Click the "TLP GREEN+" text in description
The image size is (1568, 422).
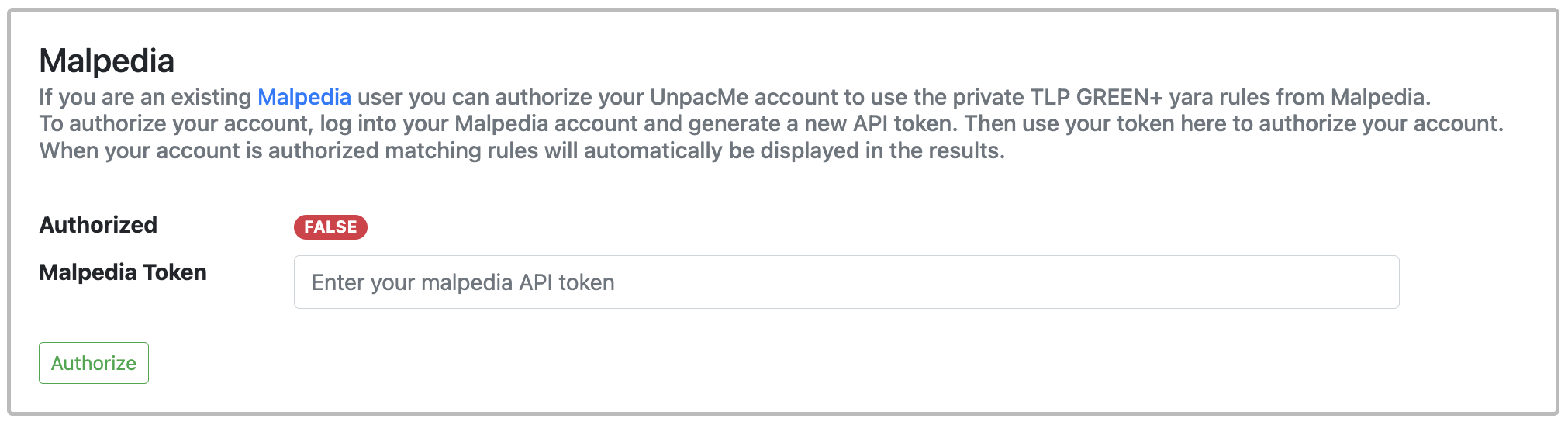1096,97
